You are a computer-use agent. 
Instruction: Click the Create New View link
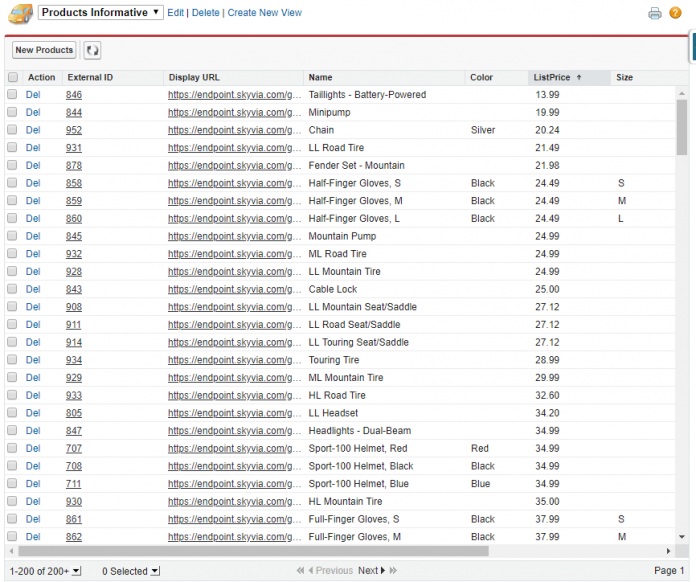264,13
